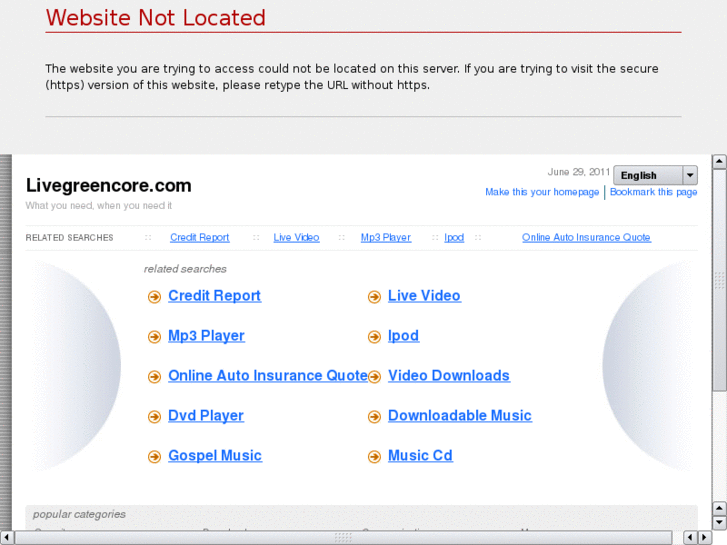Open Credit Report in the top related searches bar
Image resolution: width=727 pixels, height=545 pixels.
(x=199, y=237)
